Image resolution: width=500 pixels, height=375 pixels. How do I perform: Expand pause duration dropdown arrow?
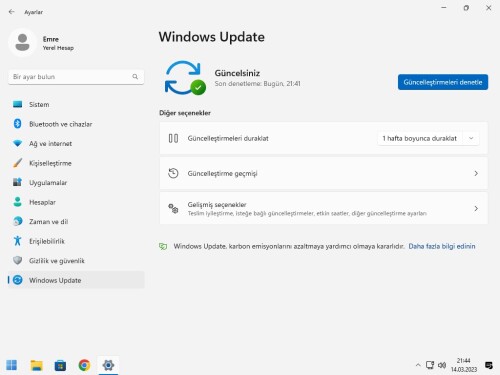point(471,138)
